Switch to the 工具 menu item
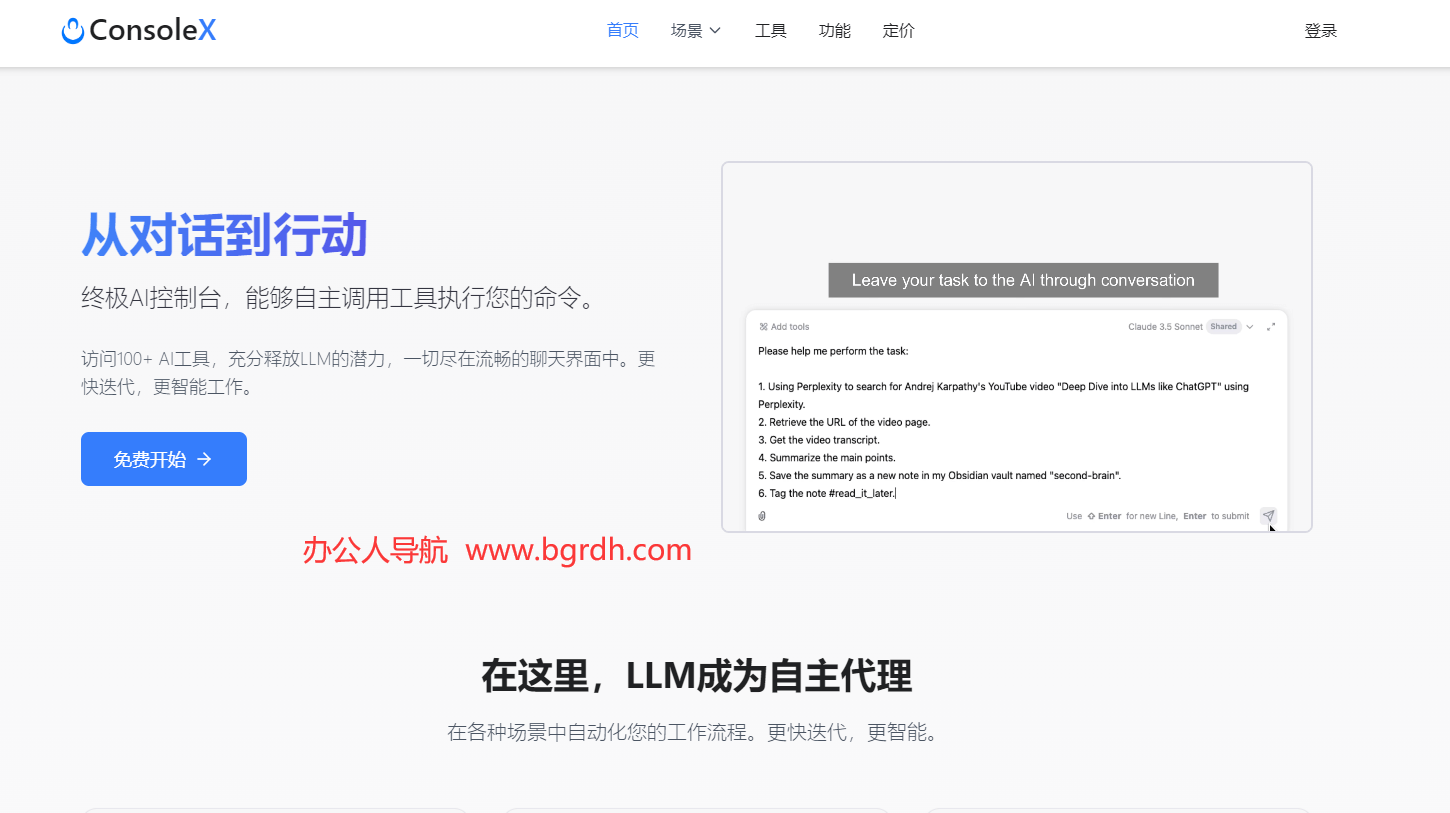 (x=770, y=30)
